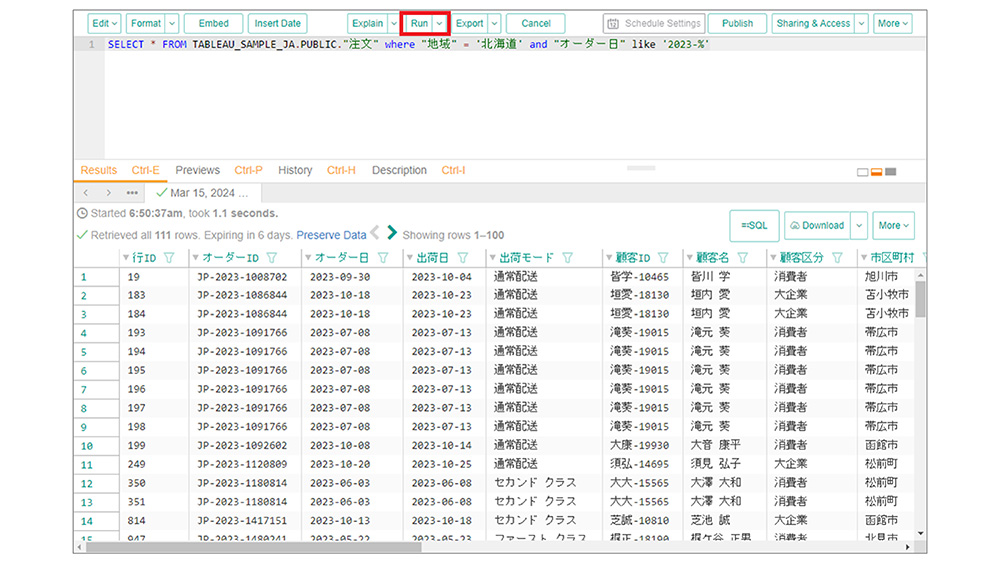Image resolution: width=1000 pixels, height=563 pixels.
Task: Open the Edit menu
Action: [x=105, y=24]
